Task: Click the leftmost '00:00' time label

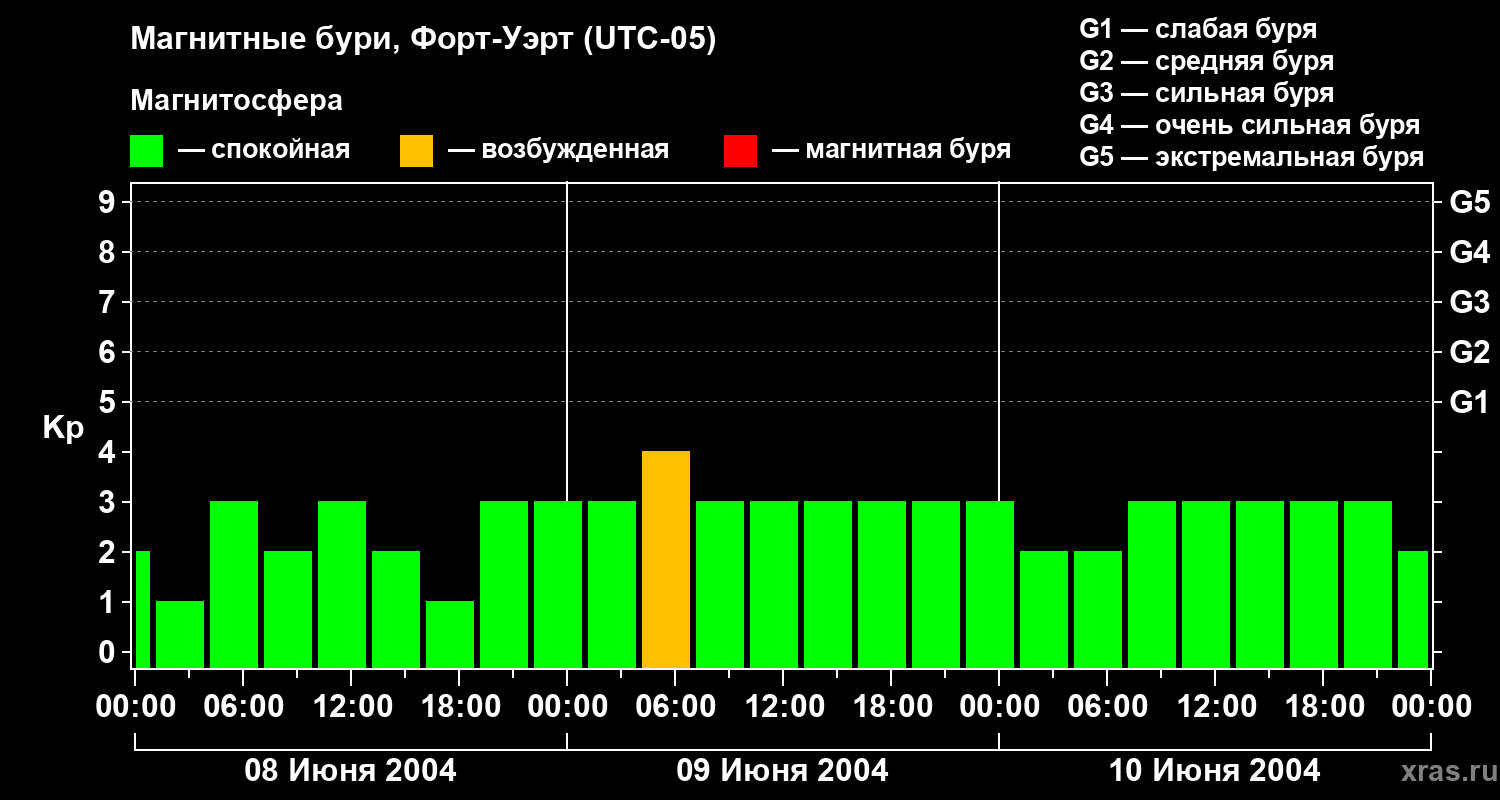Action: 134,706
